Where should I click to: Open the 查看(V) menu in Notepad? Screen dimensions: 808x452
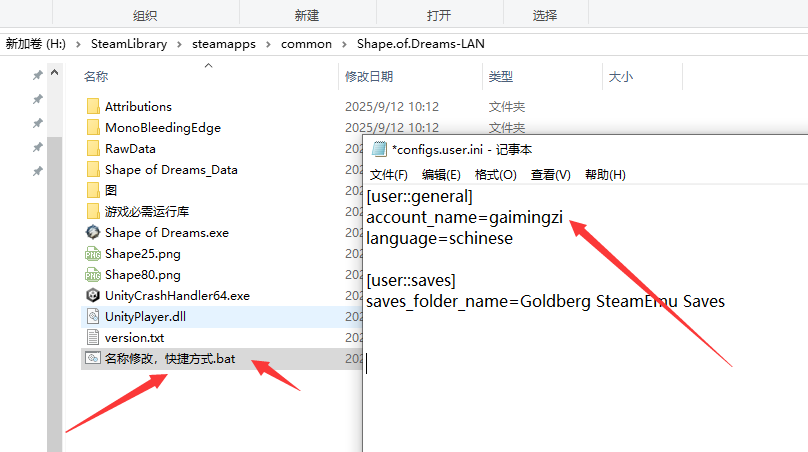(550, 174)
